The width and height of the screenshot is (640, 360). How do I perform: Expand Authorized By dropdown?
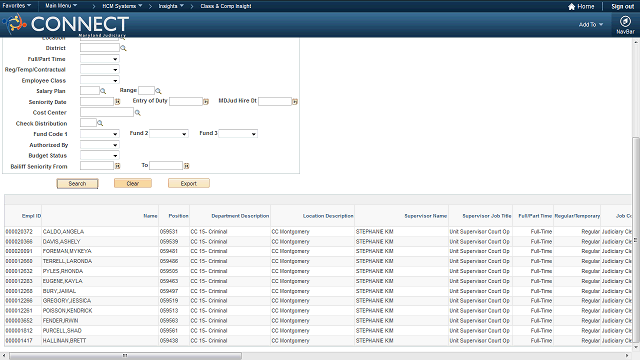click(x=100, y=144)
